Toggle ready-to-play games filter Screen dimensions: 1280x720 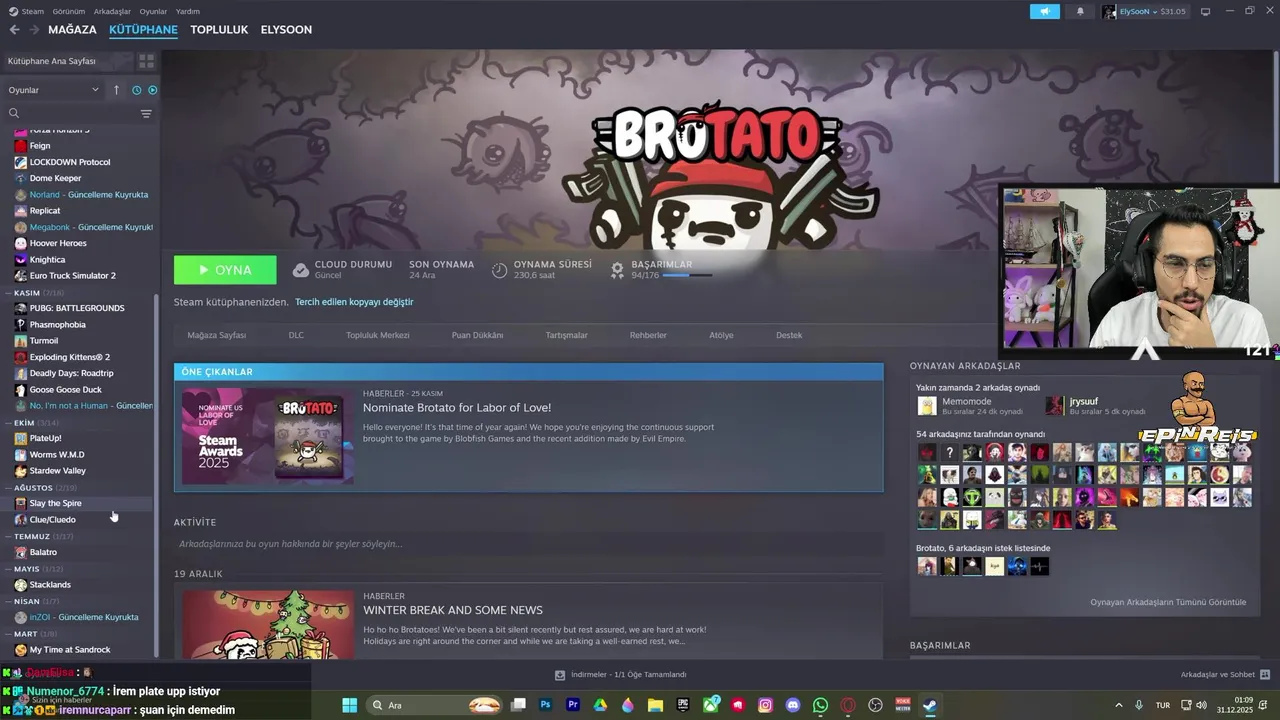(x=152, y=90)
